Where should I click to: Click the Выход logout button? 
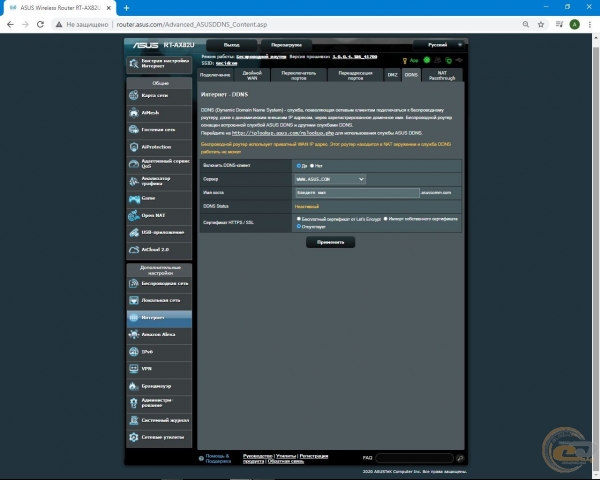click(x=232, y=45)
